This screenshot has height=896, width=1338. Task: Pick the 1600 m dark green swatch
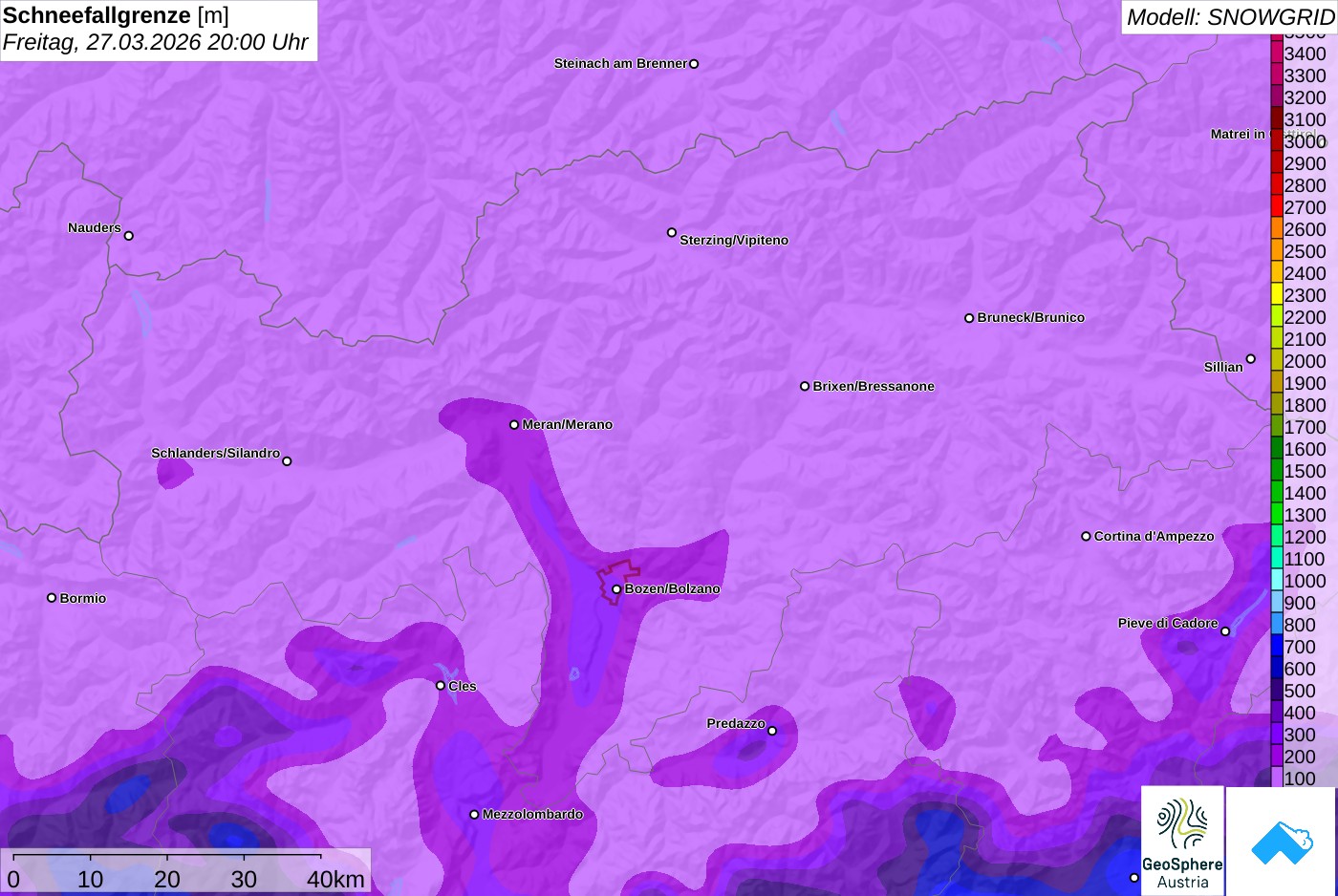(1277, 448)
